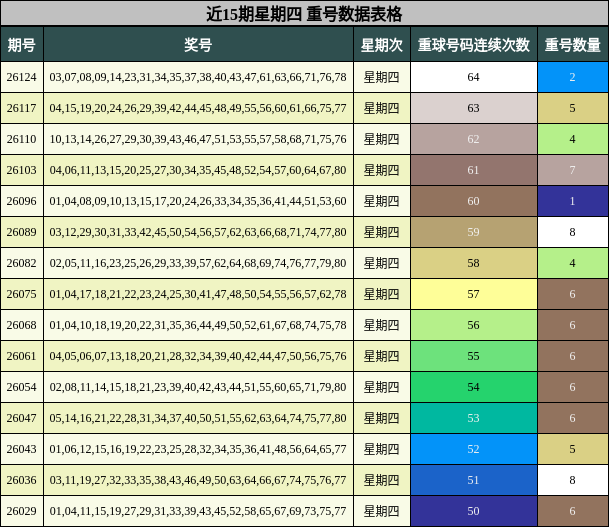The image size is (609, 527).
Task: Click the 星期次 column header
Action: tap(382, 45)
